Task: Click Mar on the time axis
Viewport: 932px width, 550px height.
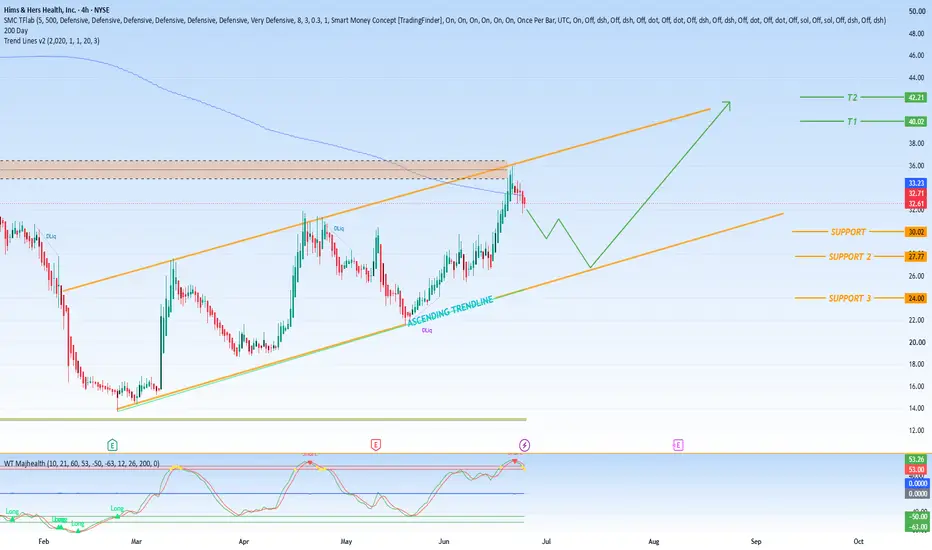Action: [x=136, y=542]
